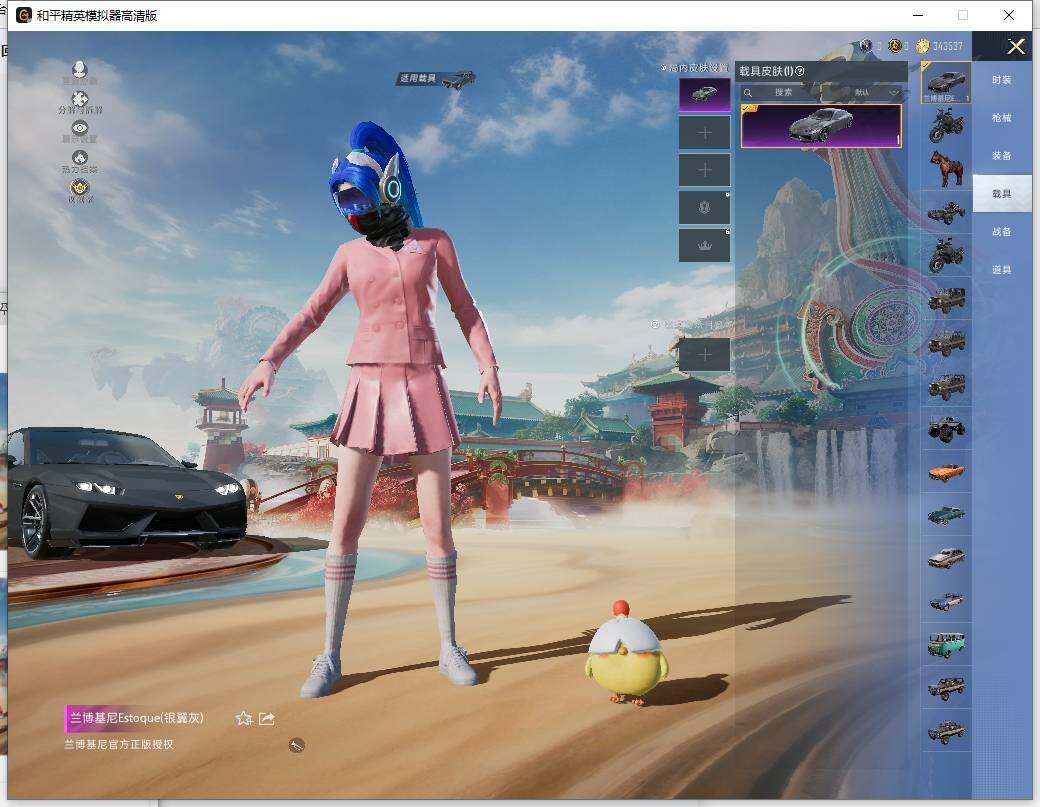
Task: Click the 分解与拆解 puzzle icon
Action: click(x=80, y=100)
